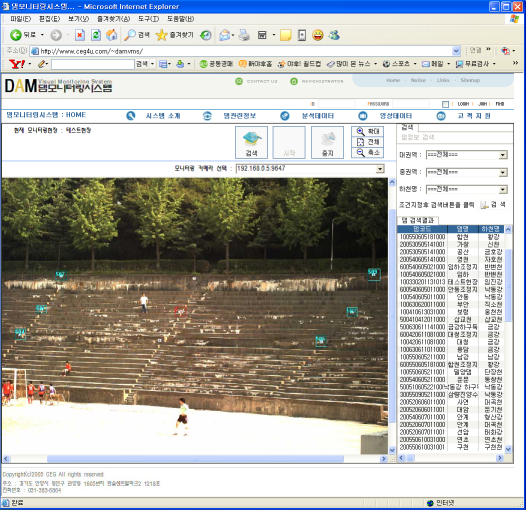
Task: Click the 시작 start monitoring button
Action: pyautogui.click(x=289, y=142)
